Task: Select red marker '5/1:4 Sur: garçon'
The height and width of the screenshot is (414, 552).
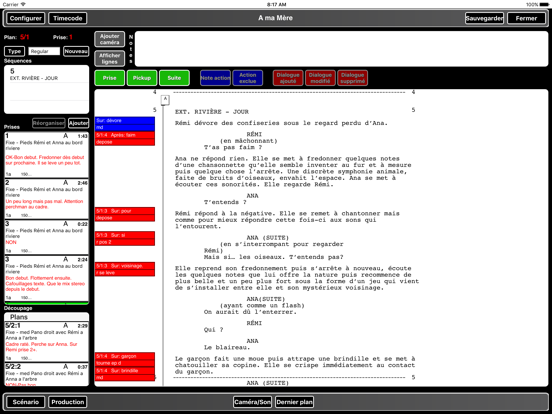Action: (x=125, y=359)
